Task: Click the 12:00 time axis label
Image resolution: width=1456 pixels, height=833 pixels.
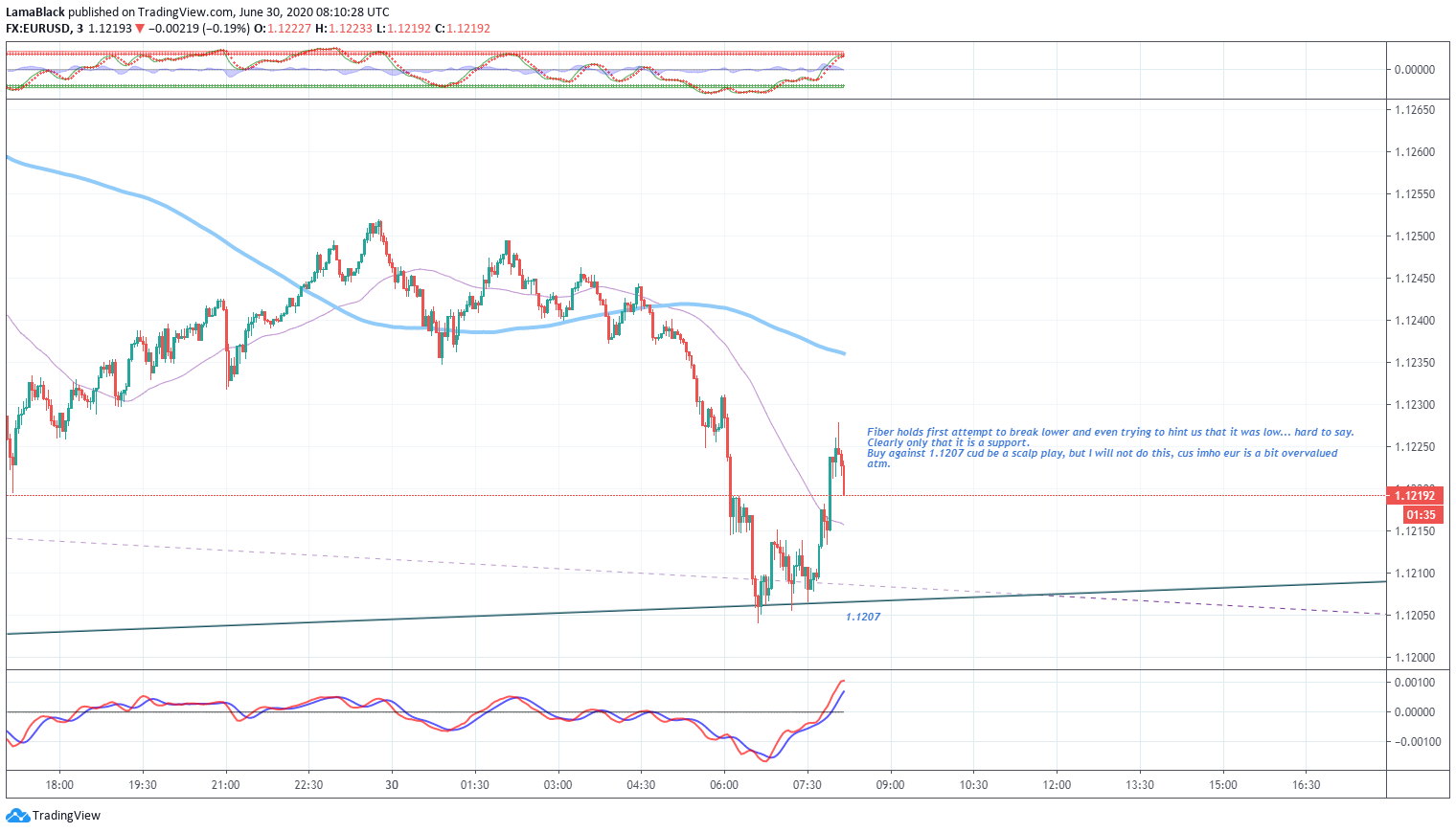Action: click(1057, 785)
